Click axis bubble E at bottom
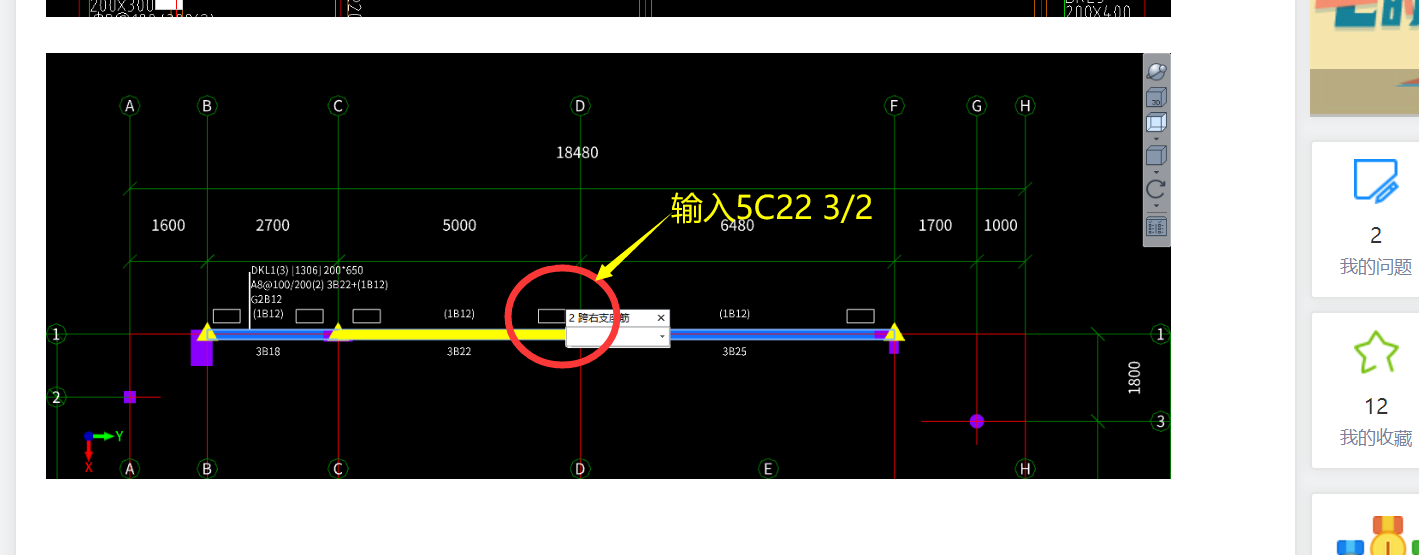This screenshot has height=555, width=1419. pyautogui.click(x=768, y=469)
